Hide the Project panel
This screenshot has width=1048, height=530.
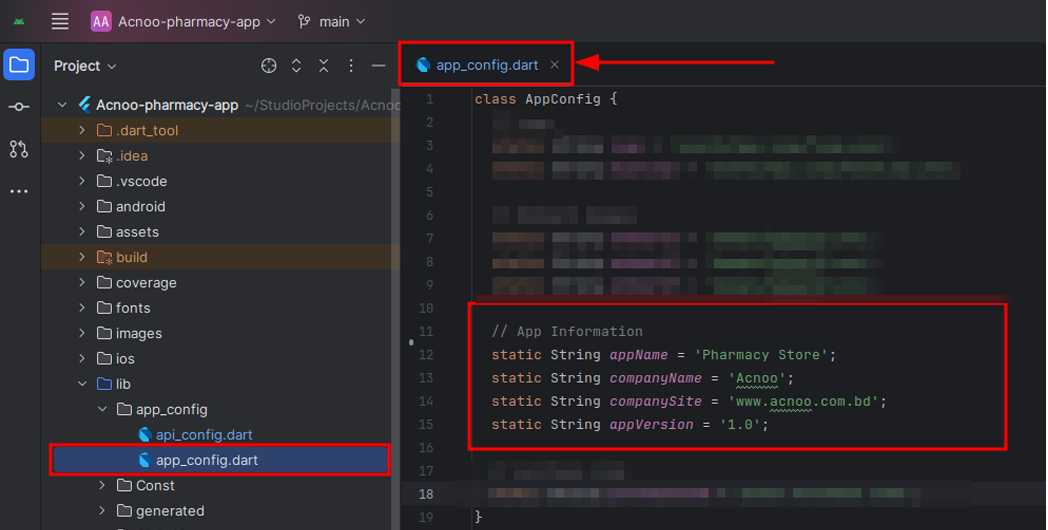378,66
